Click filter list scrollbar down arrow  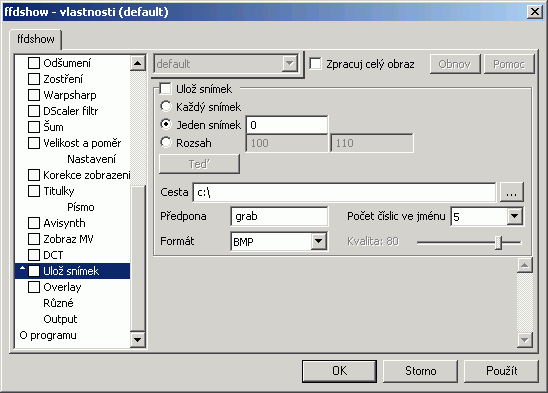pyautogui.click(x=138, y=340)
